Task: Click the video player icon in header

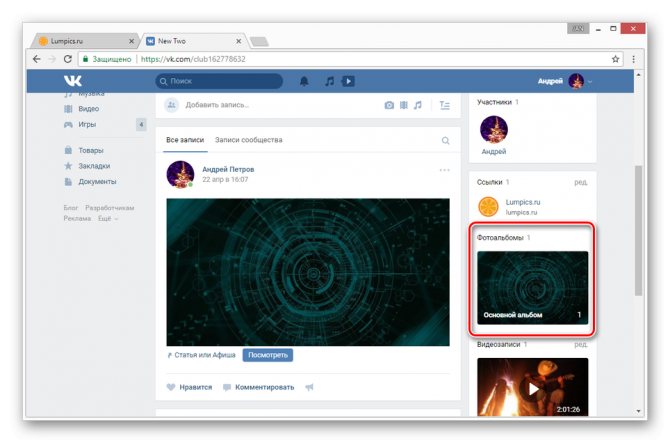Action: (348, 81)
